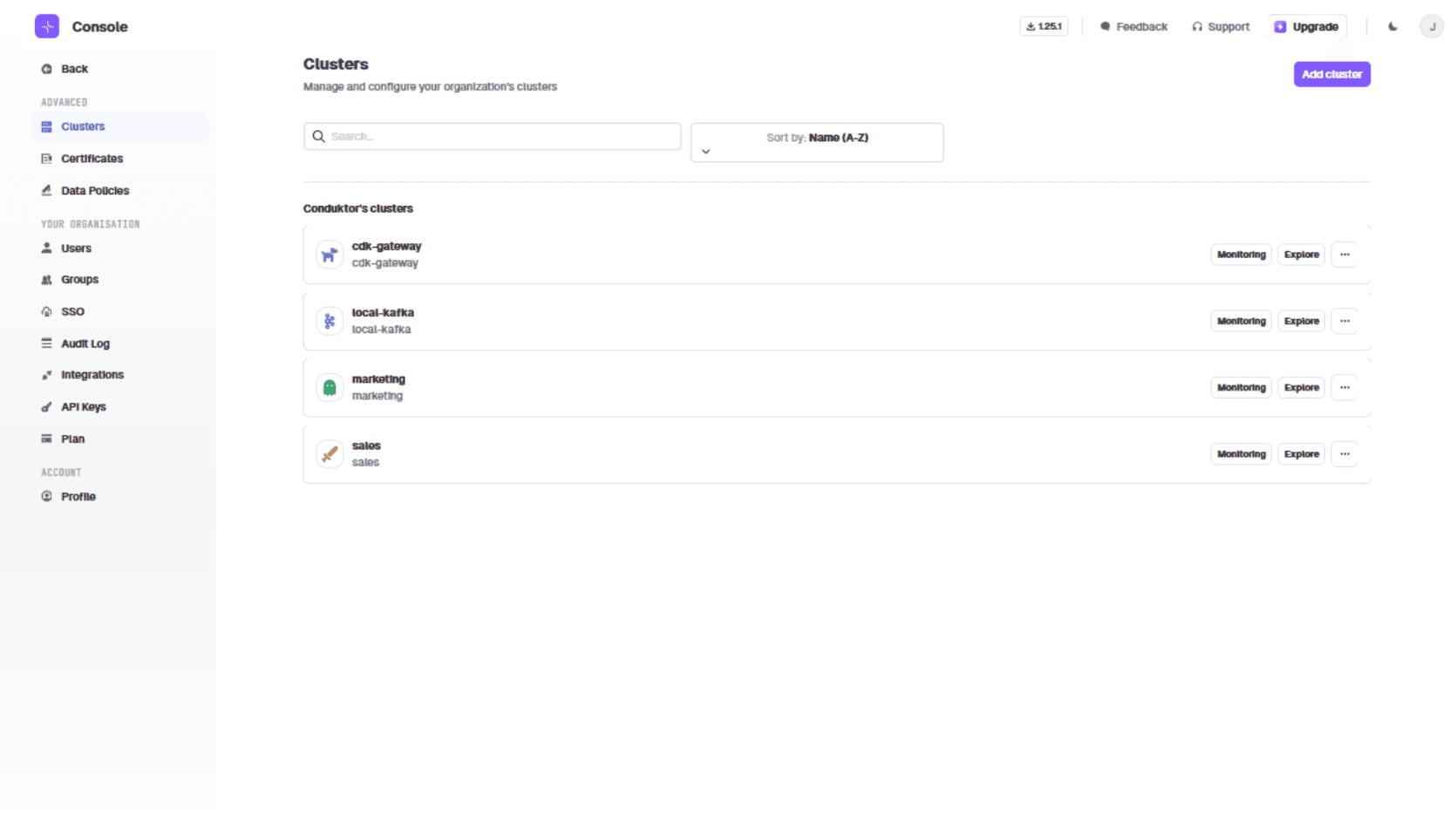Open the user avatar menu
The image size is (1456, 823).
pos(1432,26)
